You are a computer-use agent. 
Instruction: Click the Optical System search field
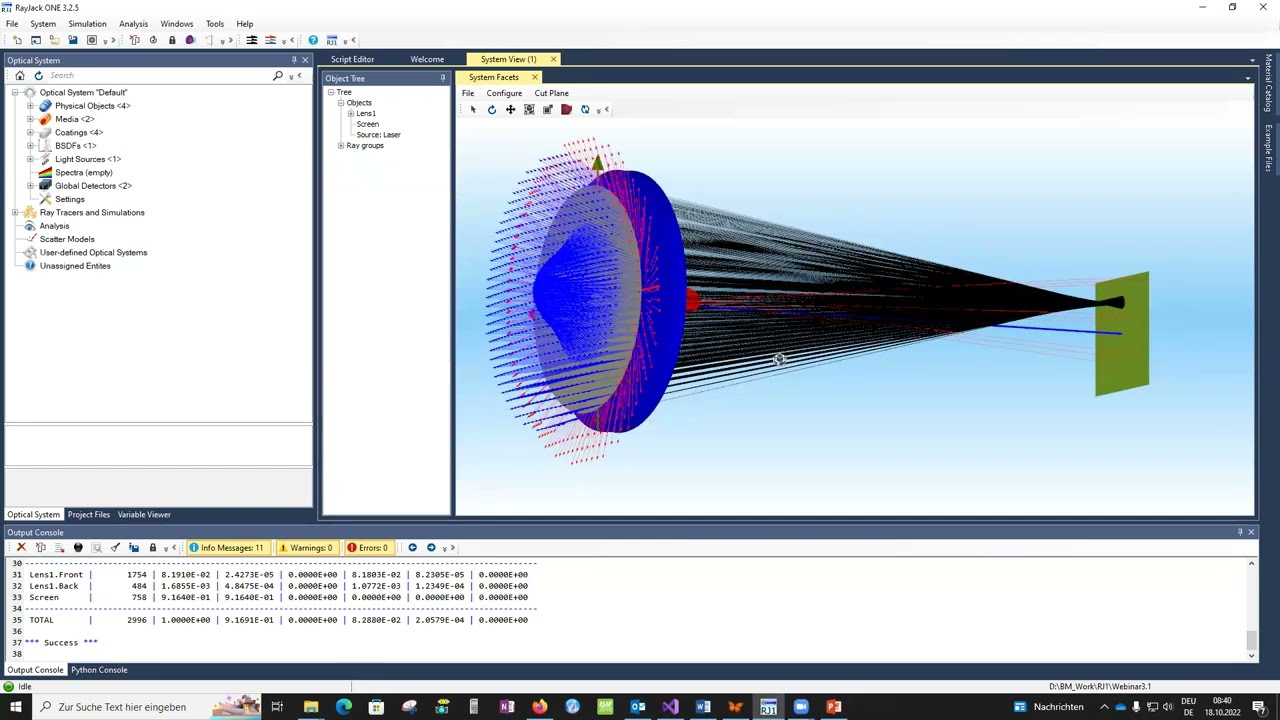point(158,75)
